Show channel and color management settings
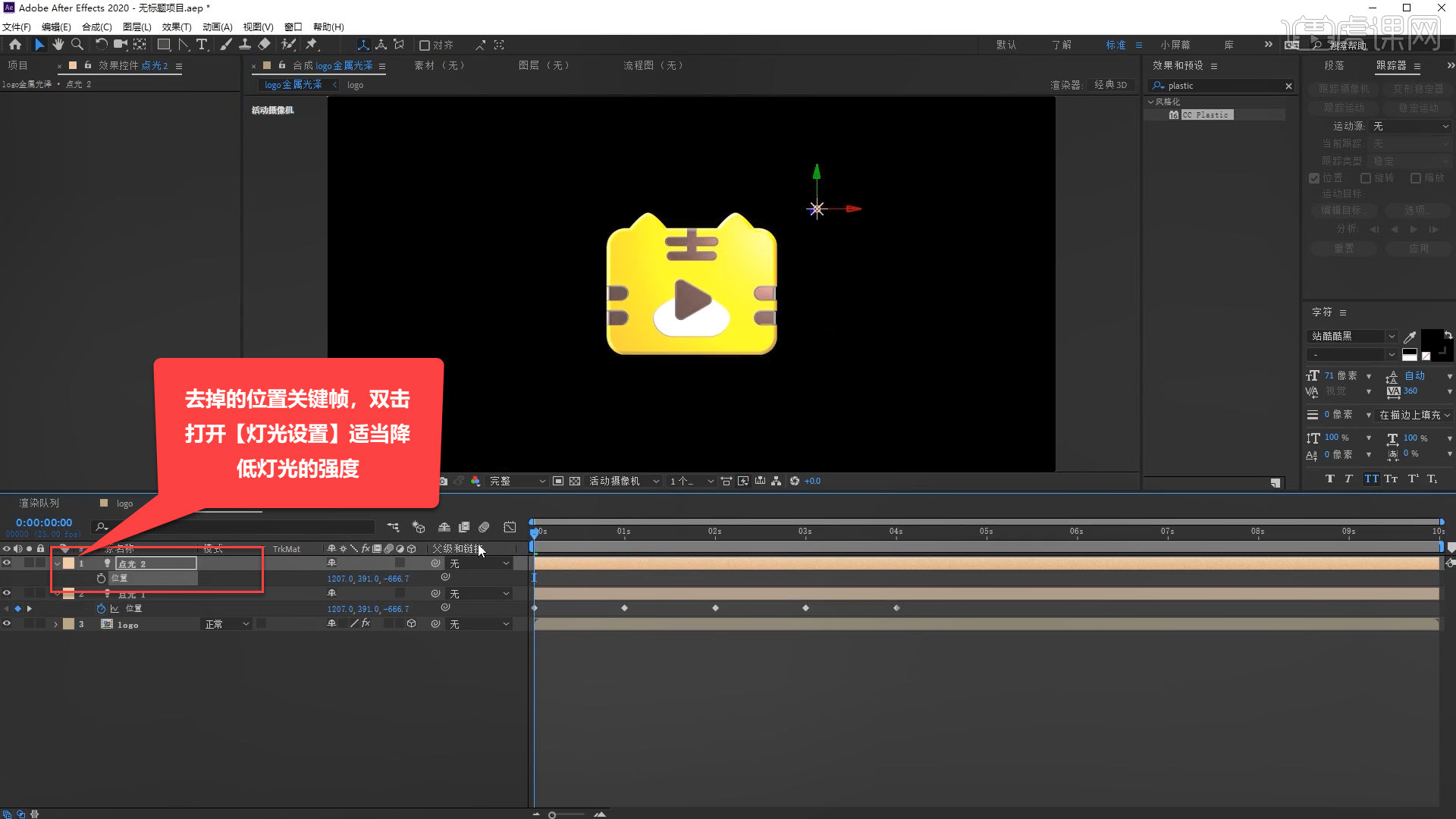The height and width of the screenshot is (819, 1456). click(475, 481)
